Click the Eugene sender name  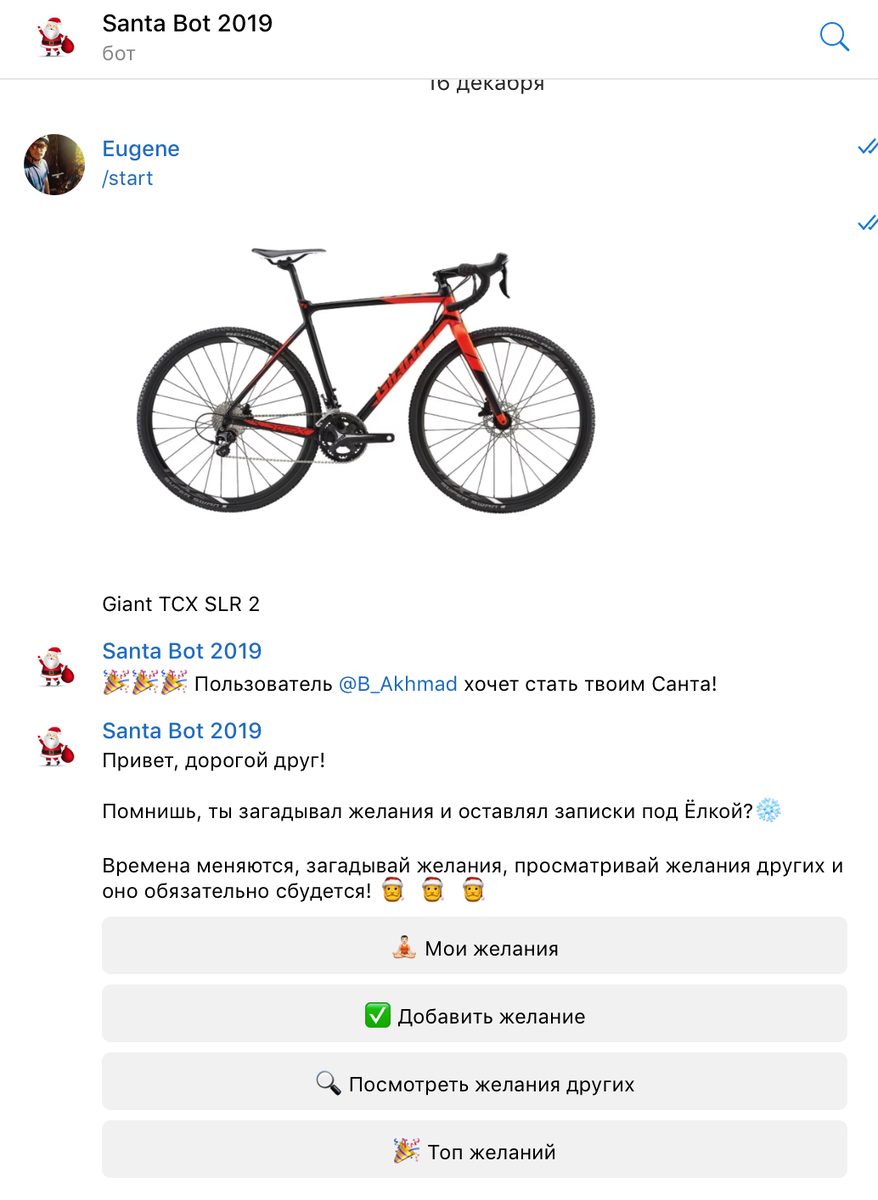(141, 149)
